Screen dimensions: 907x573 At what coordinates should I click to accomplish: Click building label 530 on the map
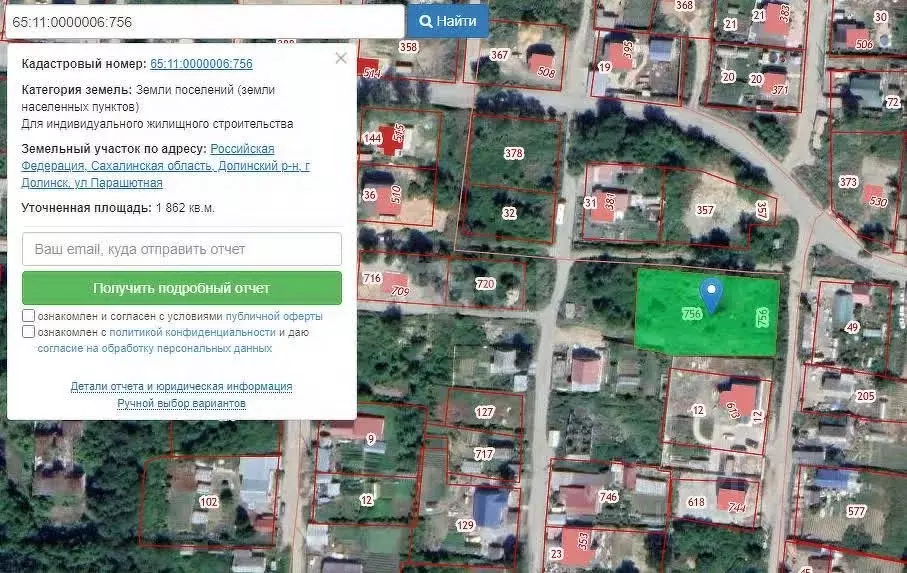(878, 201)
